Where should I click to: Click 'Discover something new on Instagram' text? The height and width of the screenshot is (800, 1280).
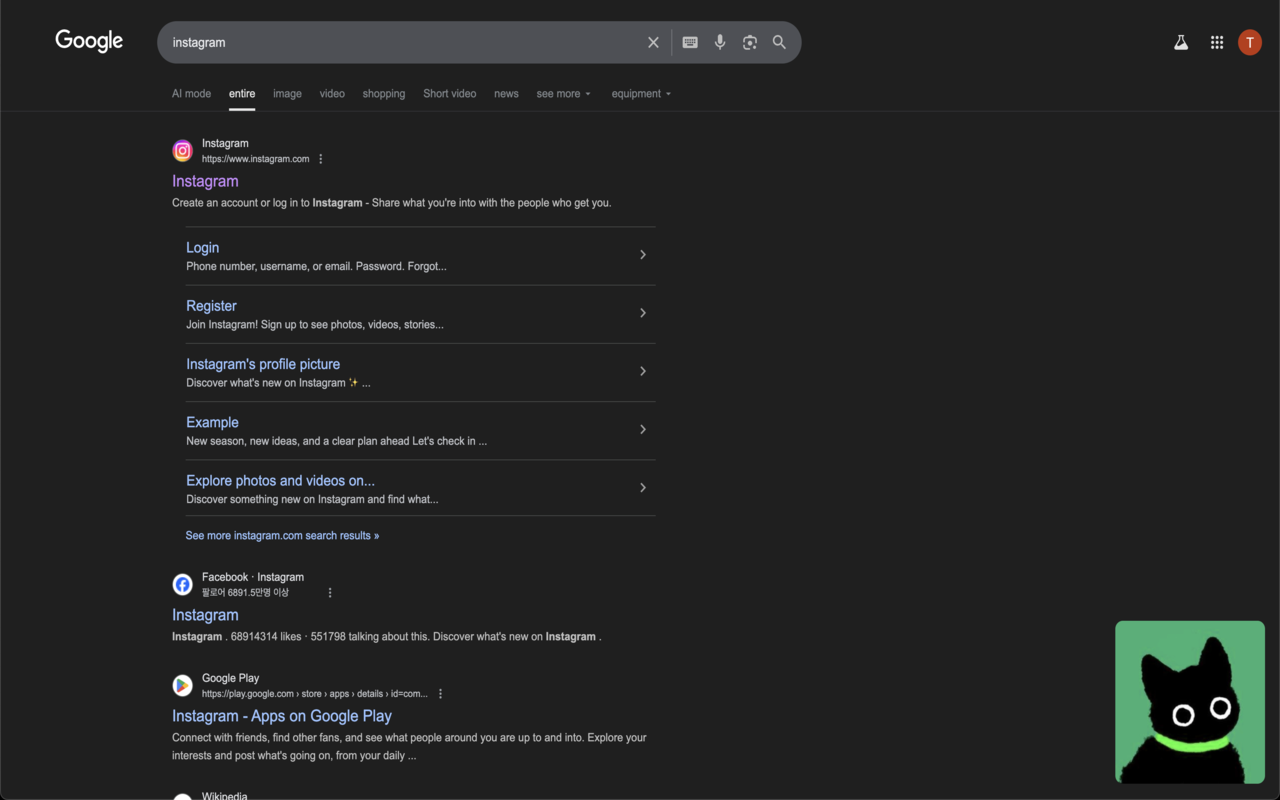[x=312, y=499]
